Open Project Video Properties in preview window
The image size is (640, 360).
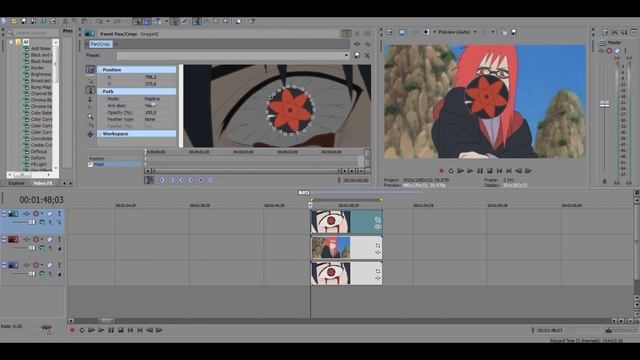pos(389,32)
